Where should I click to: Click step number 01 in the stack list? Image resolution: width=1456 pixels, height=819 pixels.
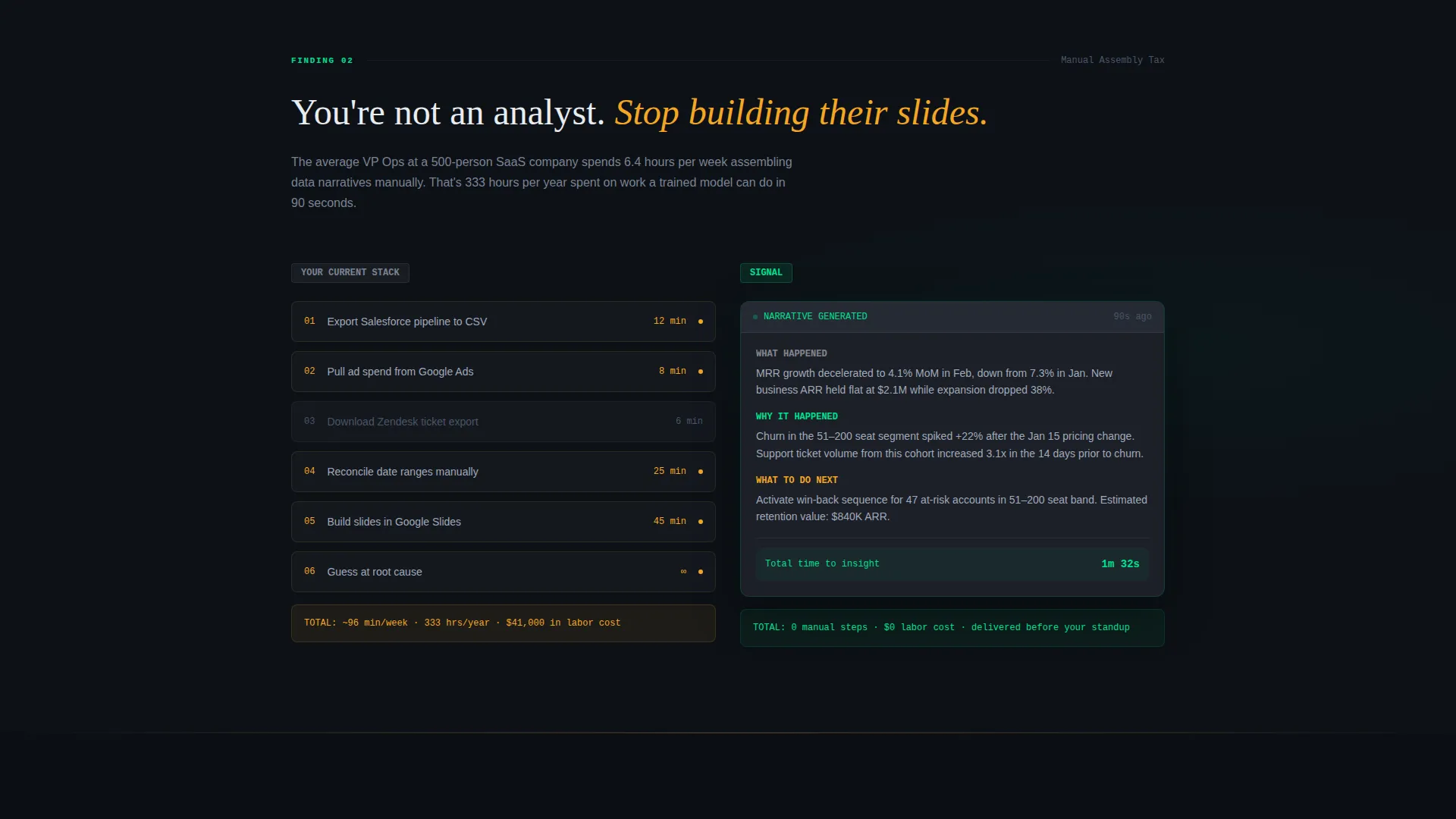(309, 322)
